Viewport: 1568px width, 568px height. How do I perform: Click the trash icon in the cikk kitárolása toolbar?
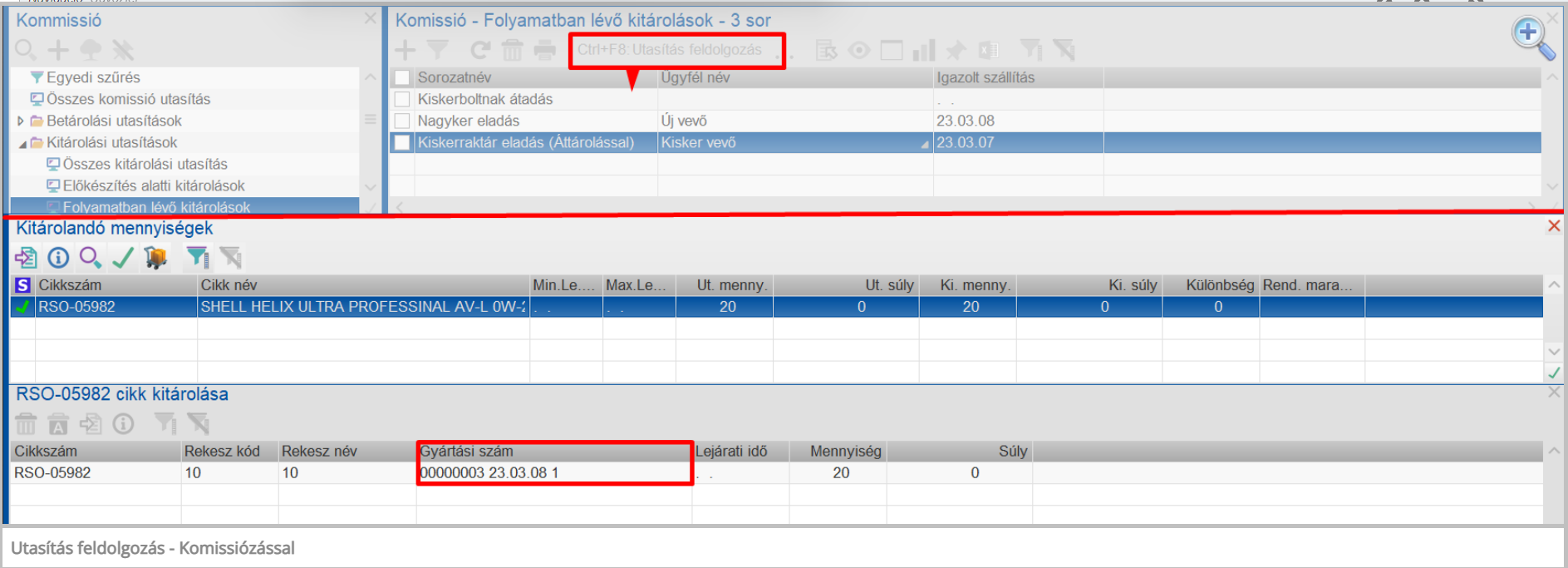click(x=26, y=424)
